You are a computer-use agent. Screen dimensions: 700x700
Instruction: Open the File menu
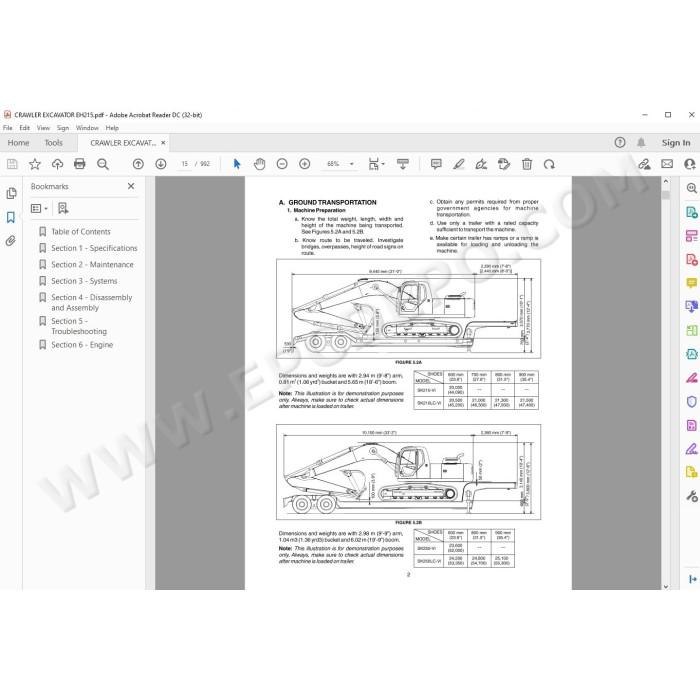pos(8,128)
